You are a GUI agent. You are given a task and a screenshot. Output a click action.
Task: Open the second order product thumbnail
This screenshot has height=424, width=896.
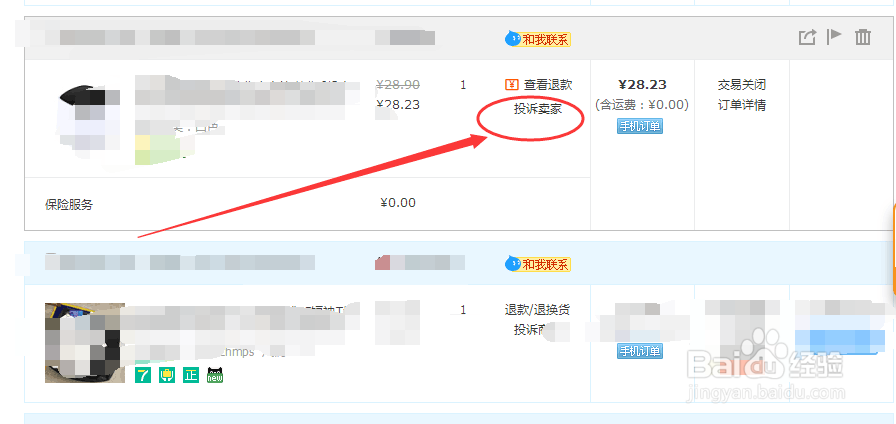click(85, 343)
